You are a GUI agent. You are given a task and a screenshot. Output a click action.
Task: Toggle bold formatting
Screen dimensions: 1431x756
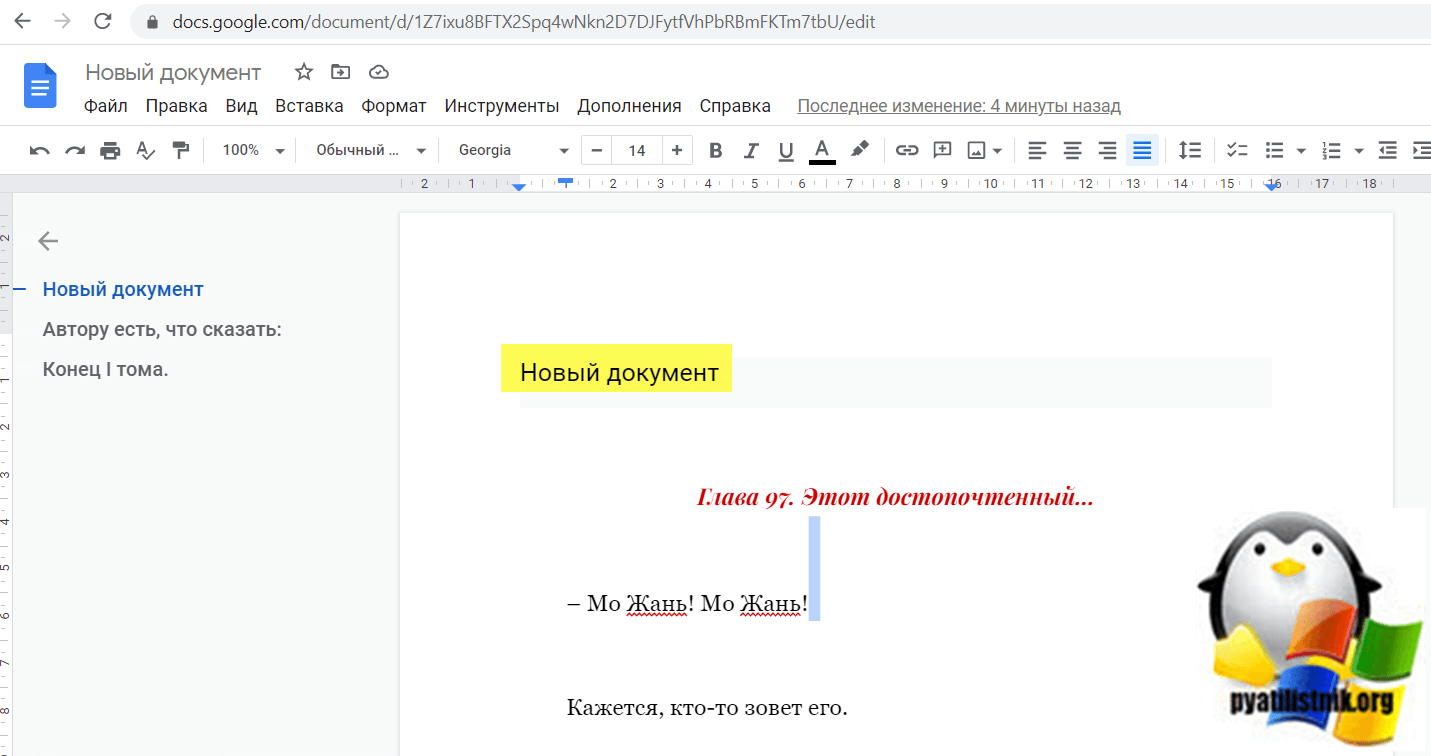pyautogui.click(x=715, y=151)
